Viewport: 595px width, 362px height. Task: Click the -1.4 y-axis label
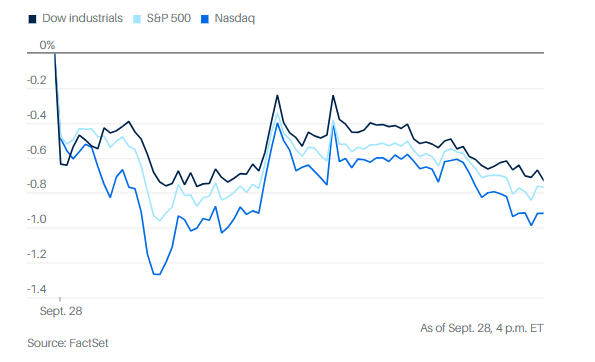coord(37,289)
